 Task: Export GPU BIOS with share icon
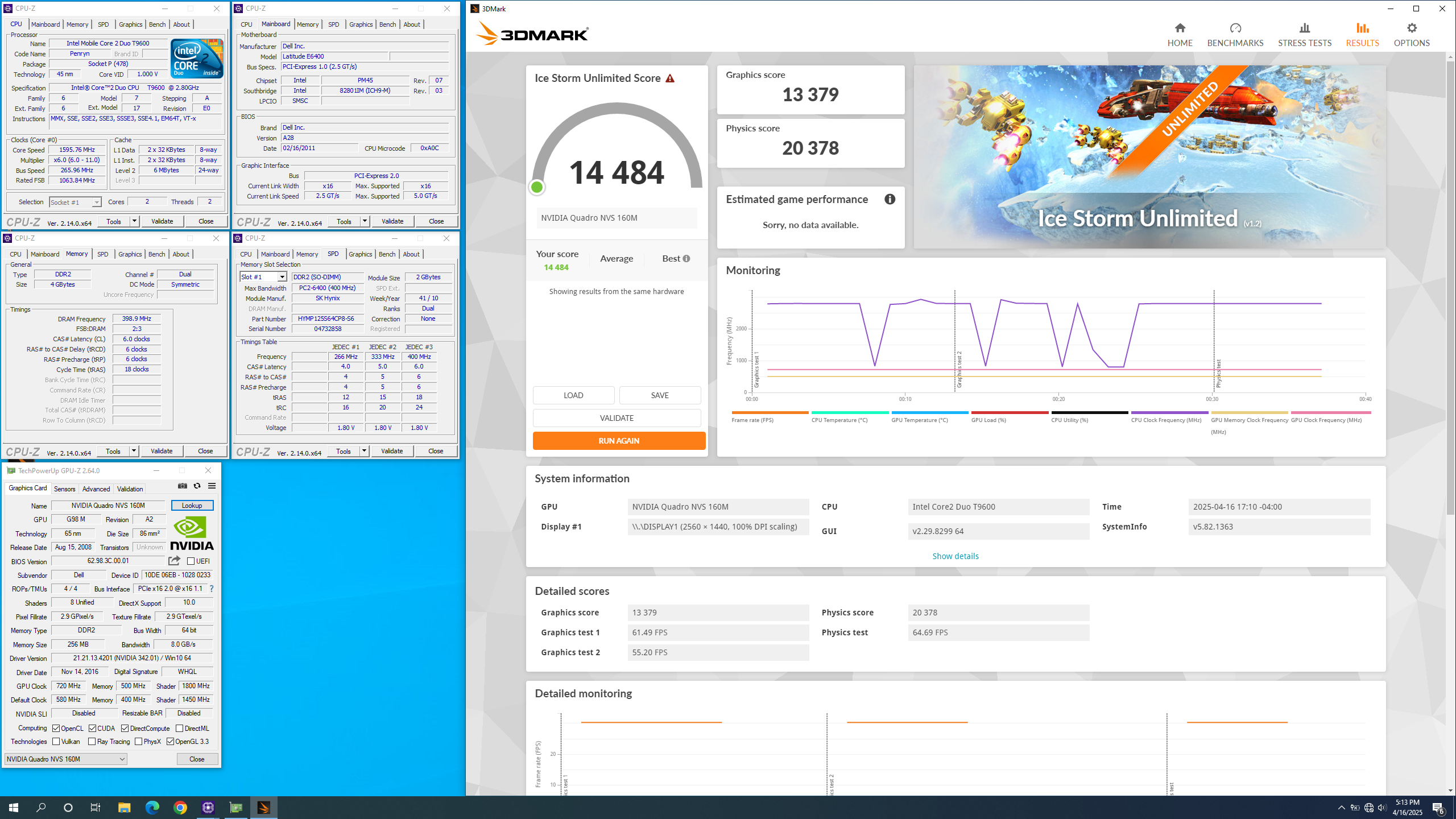pyautogui.click(x=174, y=561)
